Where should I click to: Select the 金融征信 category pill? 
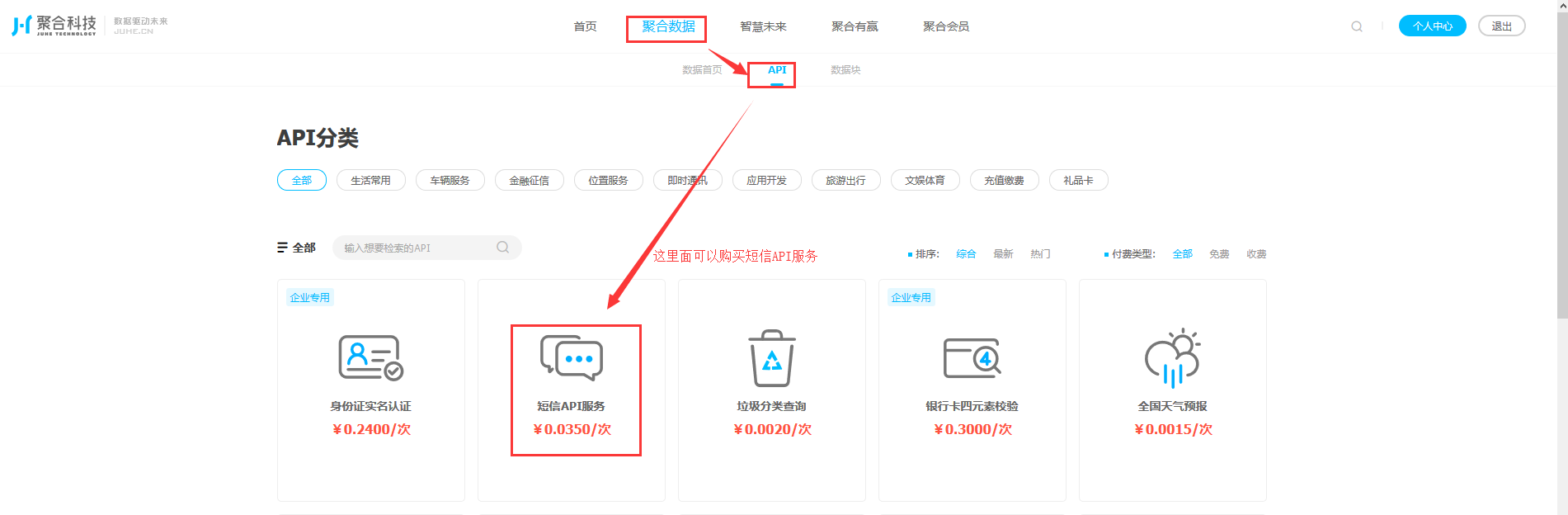[x=530, y=180]
